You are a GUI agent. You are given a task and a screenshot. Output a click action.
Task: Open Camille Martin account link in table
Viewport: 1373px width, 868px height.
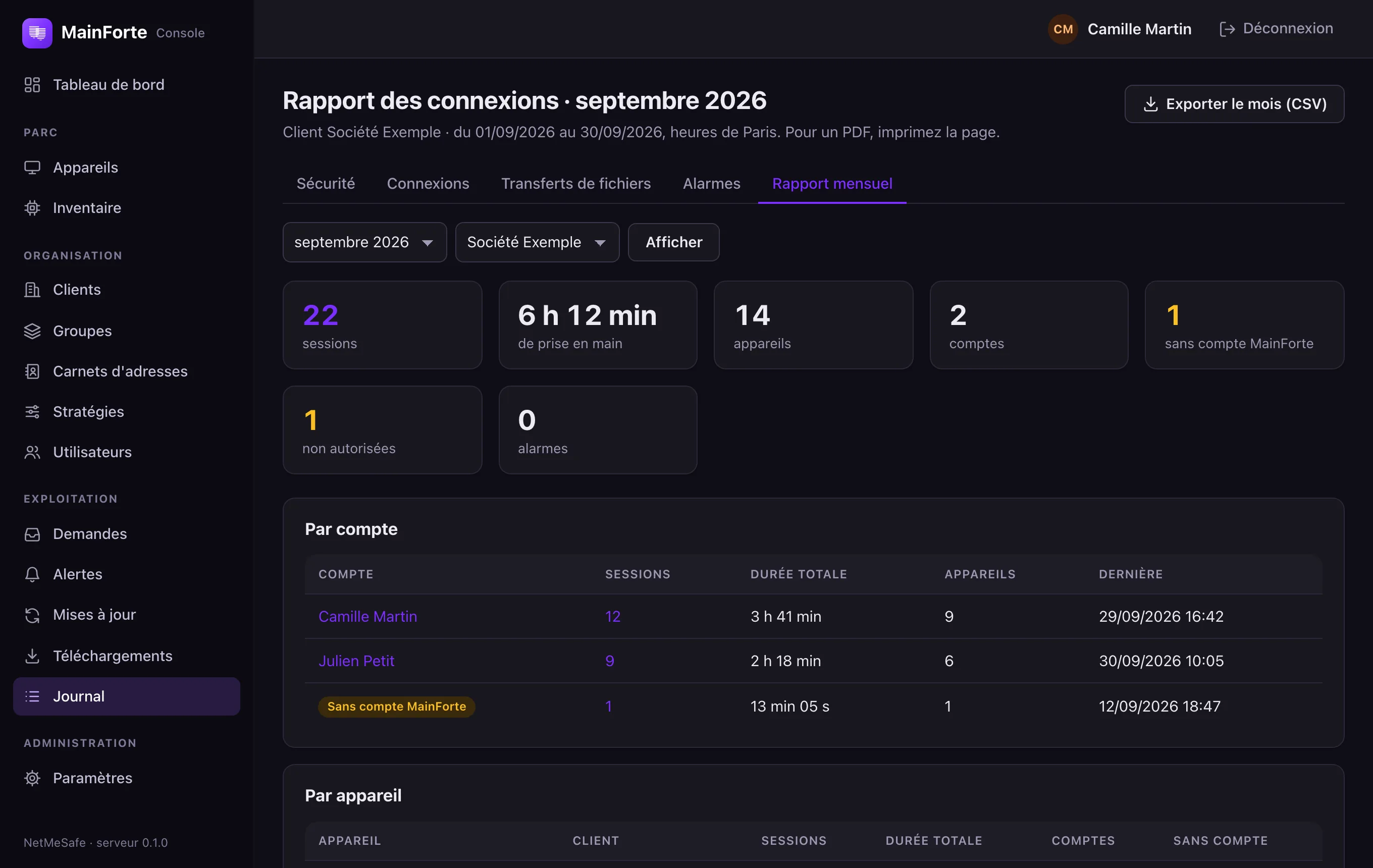[367, 616]
